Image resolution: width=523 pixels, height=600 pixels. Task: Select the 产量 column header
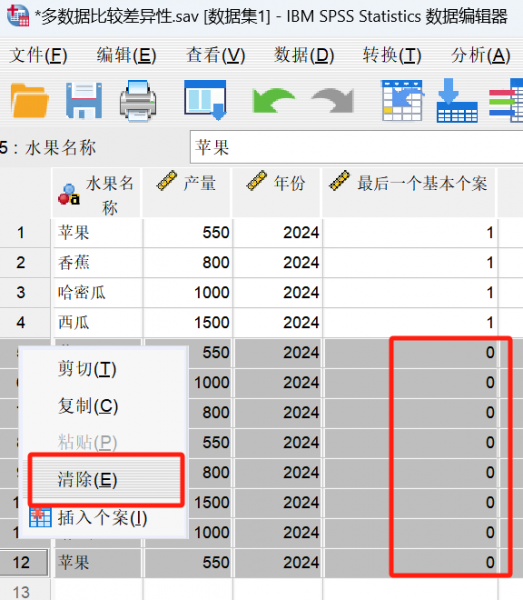[x=187, y=192]
